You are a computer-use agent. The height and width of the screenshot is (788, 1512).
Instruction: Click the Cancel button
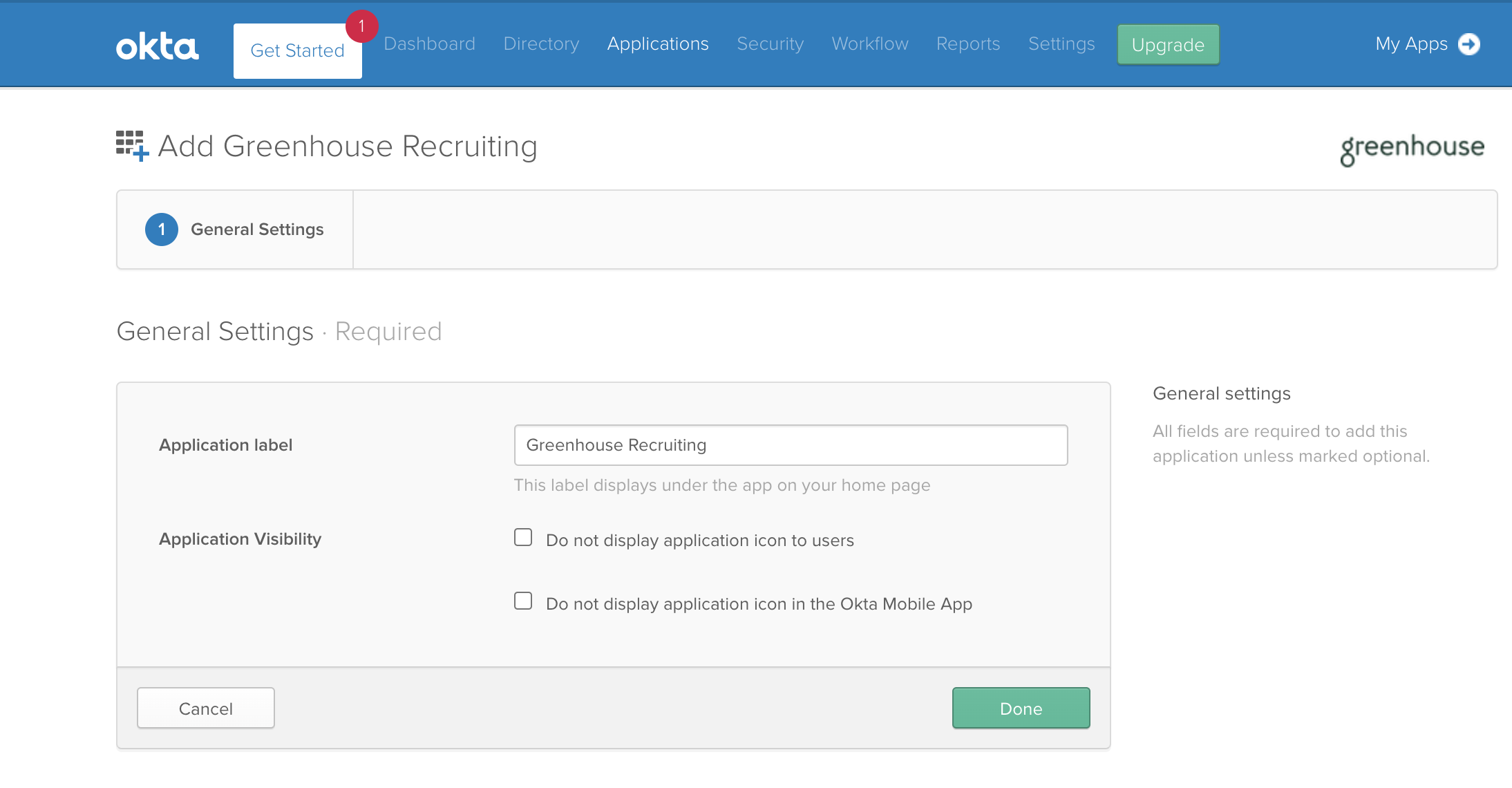(206, 708)
